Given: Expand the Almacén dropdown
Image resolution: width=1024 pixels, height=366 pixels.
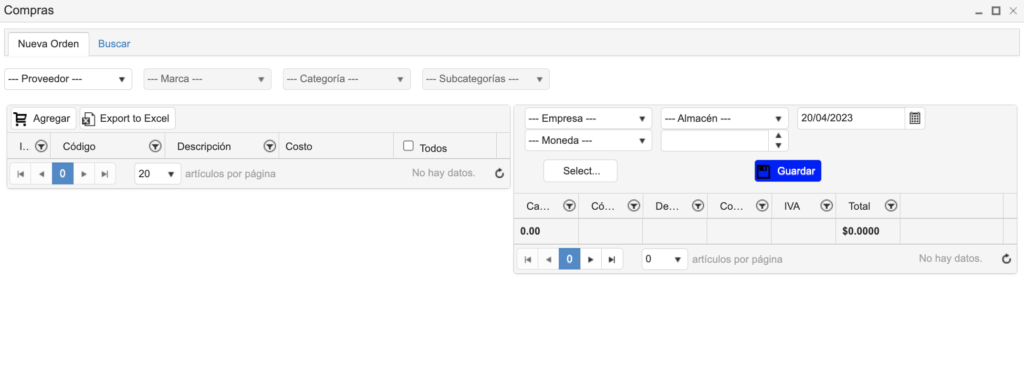Looking at the screenshot, I should [x=724, y=119].
